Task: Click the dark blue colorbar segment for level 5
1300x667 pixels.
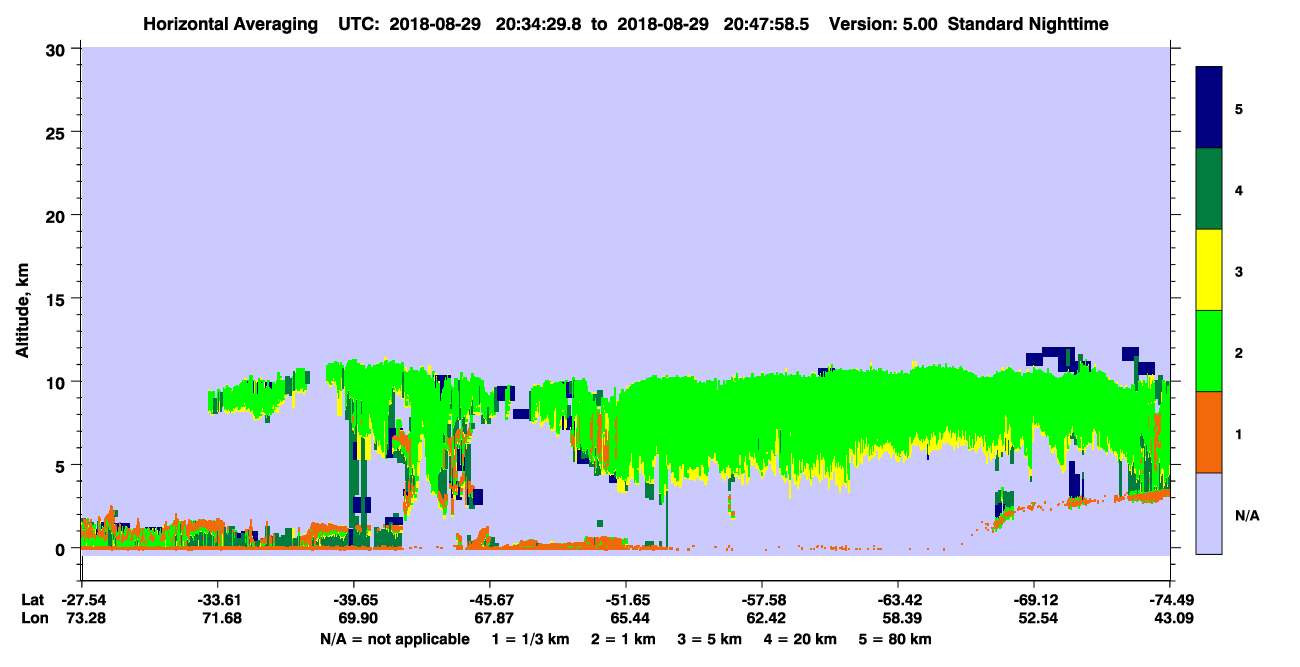Action: (1209, 108)
